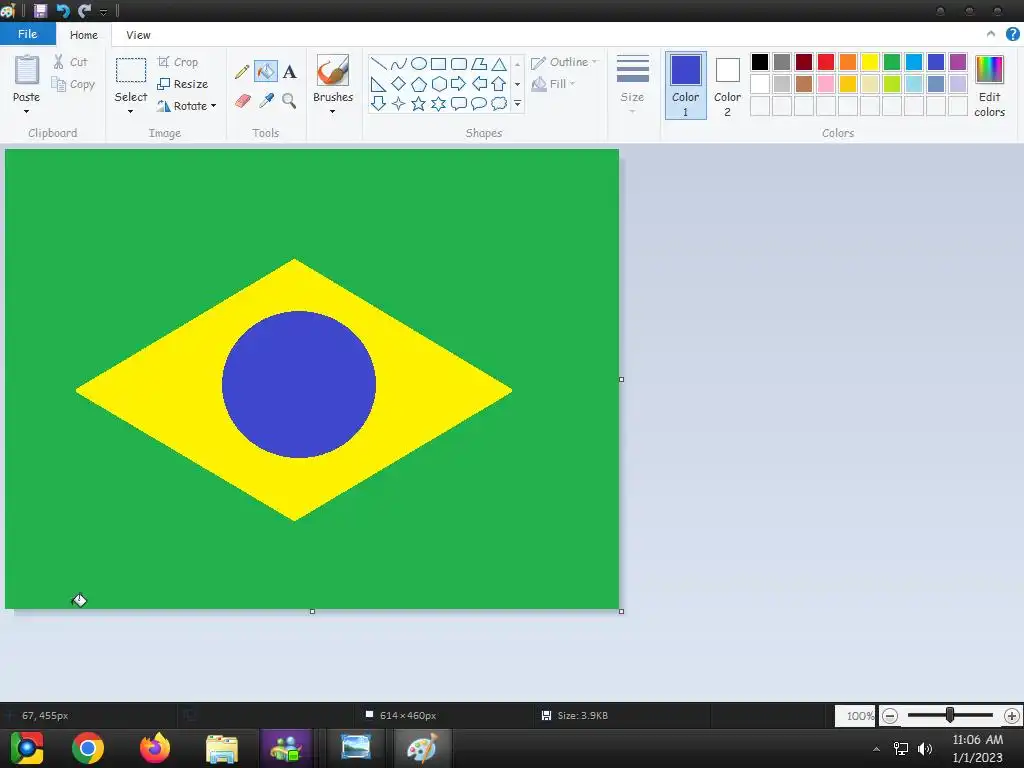Image resolution: width=1024 pixels, height=768 pixels.
Task: Open Paint Help question mark icon
Action: (1012, 34)
